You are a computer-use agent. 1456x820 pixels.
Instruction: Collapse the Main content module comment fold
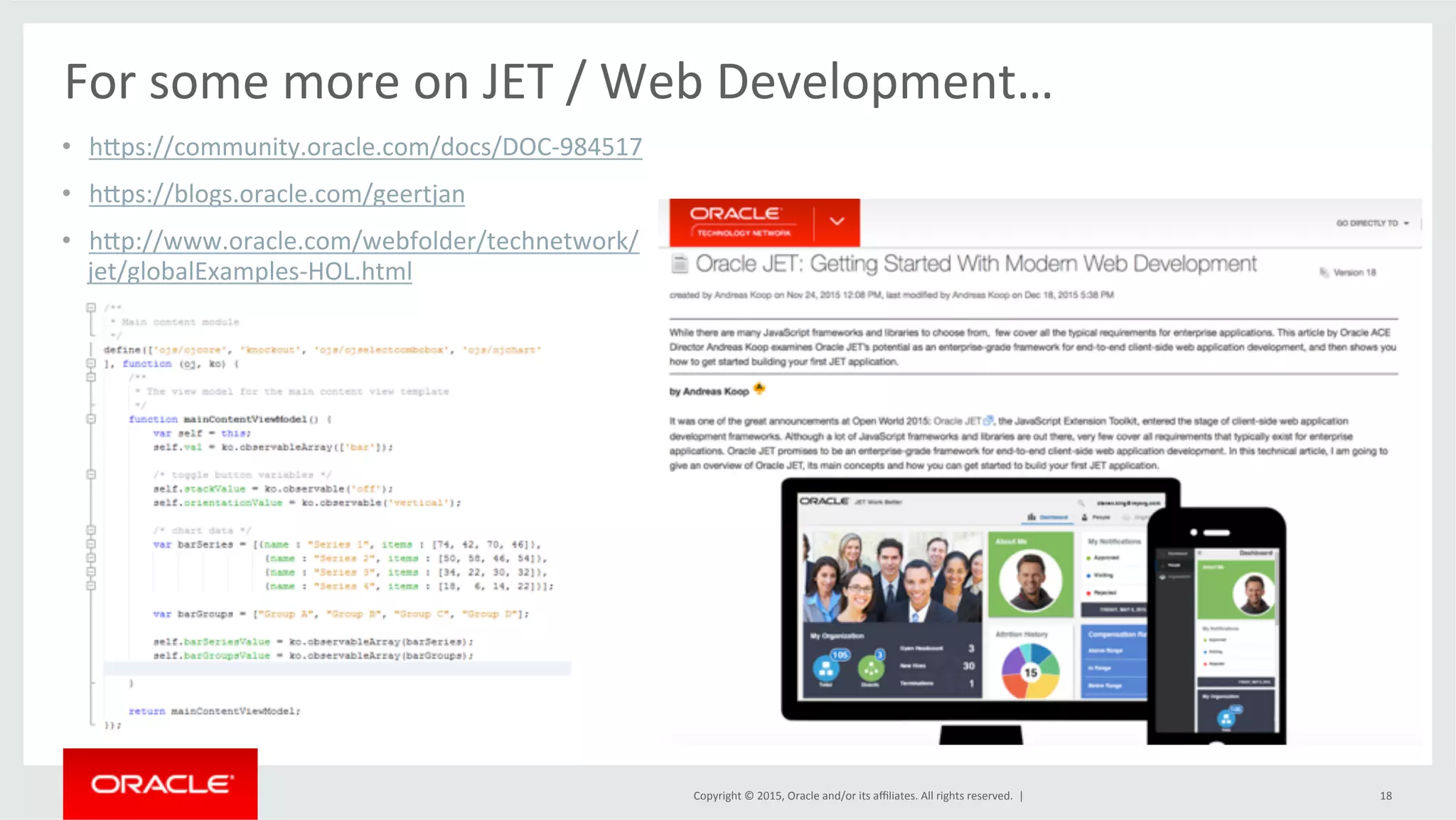tap(91, 308)
